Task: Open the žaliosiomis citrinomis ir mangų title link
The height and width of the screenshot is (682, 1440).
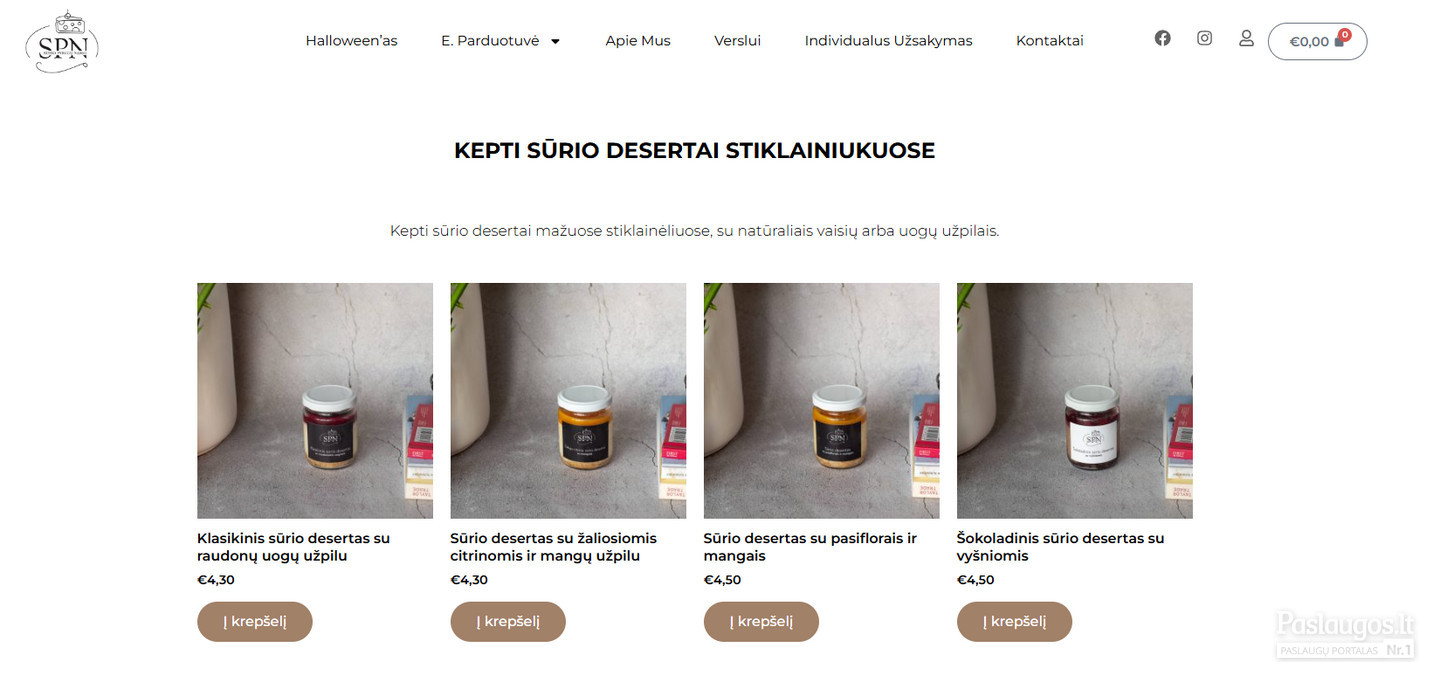Action: click(554, 547)
